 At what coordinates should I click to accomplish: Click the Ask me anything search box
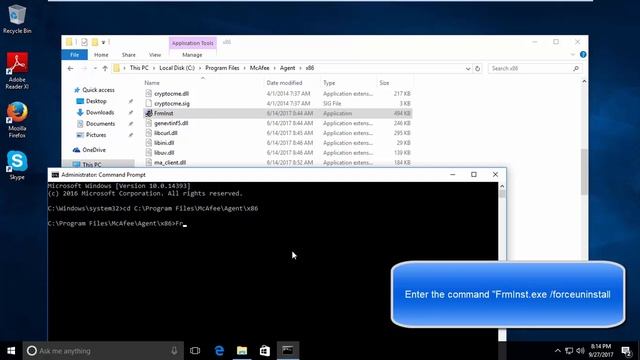coord(103,351)
